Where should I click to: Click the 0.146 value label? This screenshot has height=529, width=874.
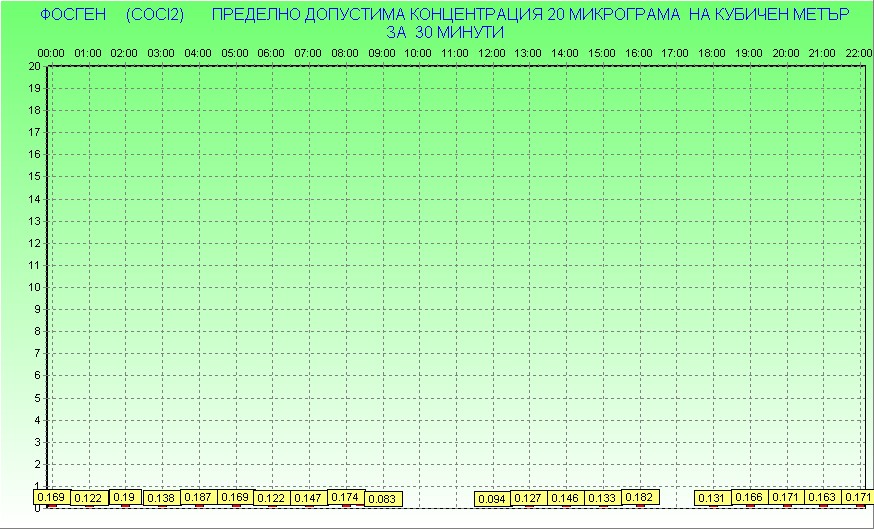566,498
